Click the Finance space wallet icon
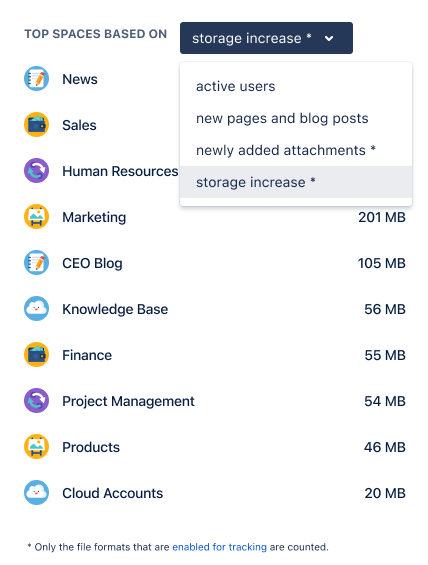Image resolution: width=428 pixels, height=565 pixels. [x=36, y=355]
